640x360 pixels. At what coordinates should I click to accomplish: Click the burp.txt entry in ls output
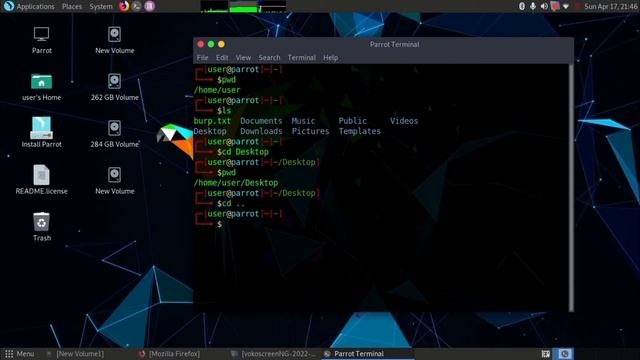point(212,121)
